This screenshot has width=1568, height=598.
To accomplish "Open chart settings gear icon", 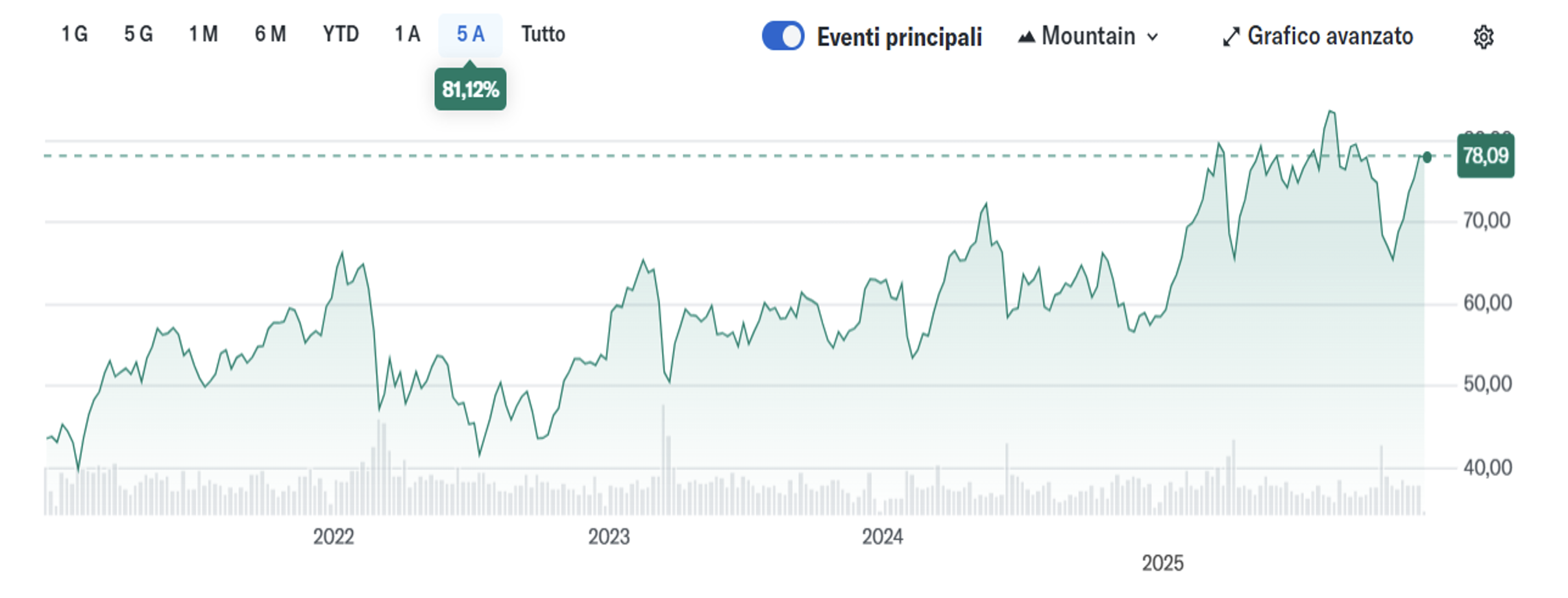I will point(1483,37).
